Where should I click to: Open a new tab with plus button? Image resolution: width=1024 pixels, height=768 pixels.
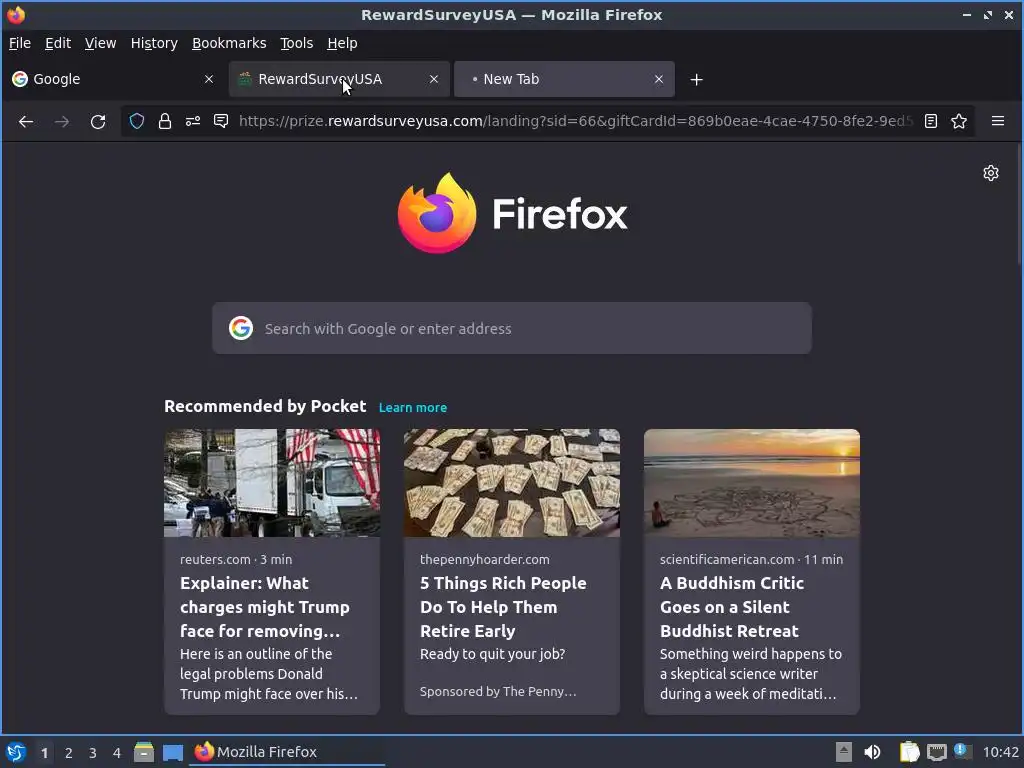696,80
